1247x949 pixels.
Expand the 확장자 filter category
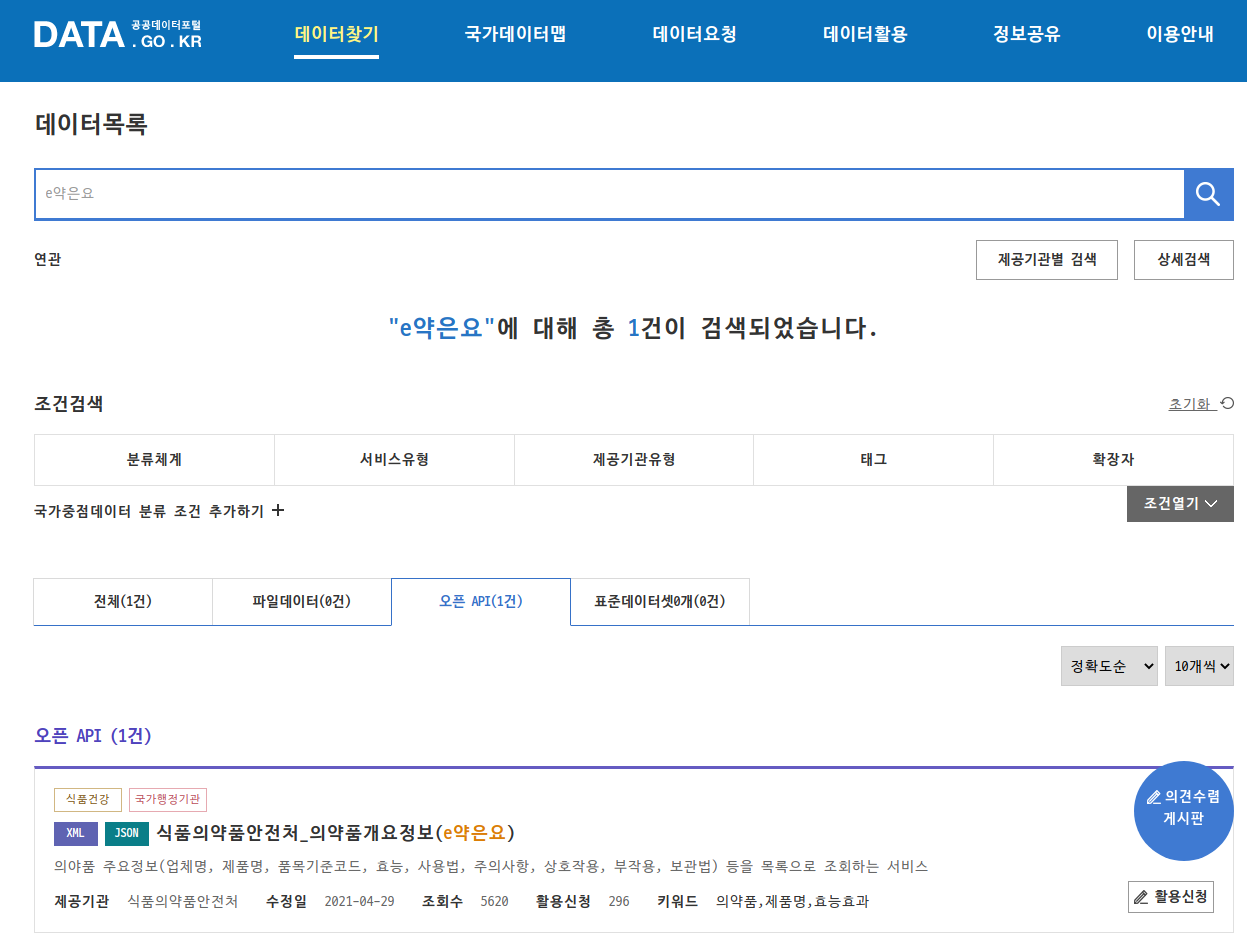pos(1113,460)
